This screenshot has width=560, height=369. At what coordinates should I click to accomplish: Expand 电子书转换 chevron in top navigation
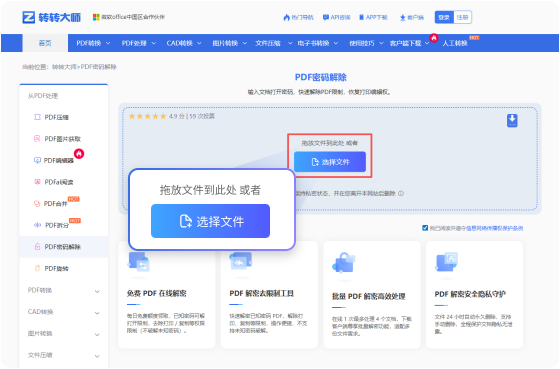pyautogui.click(x=336, y=43)
